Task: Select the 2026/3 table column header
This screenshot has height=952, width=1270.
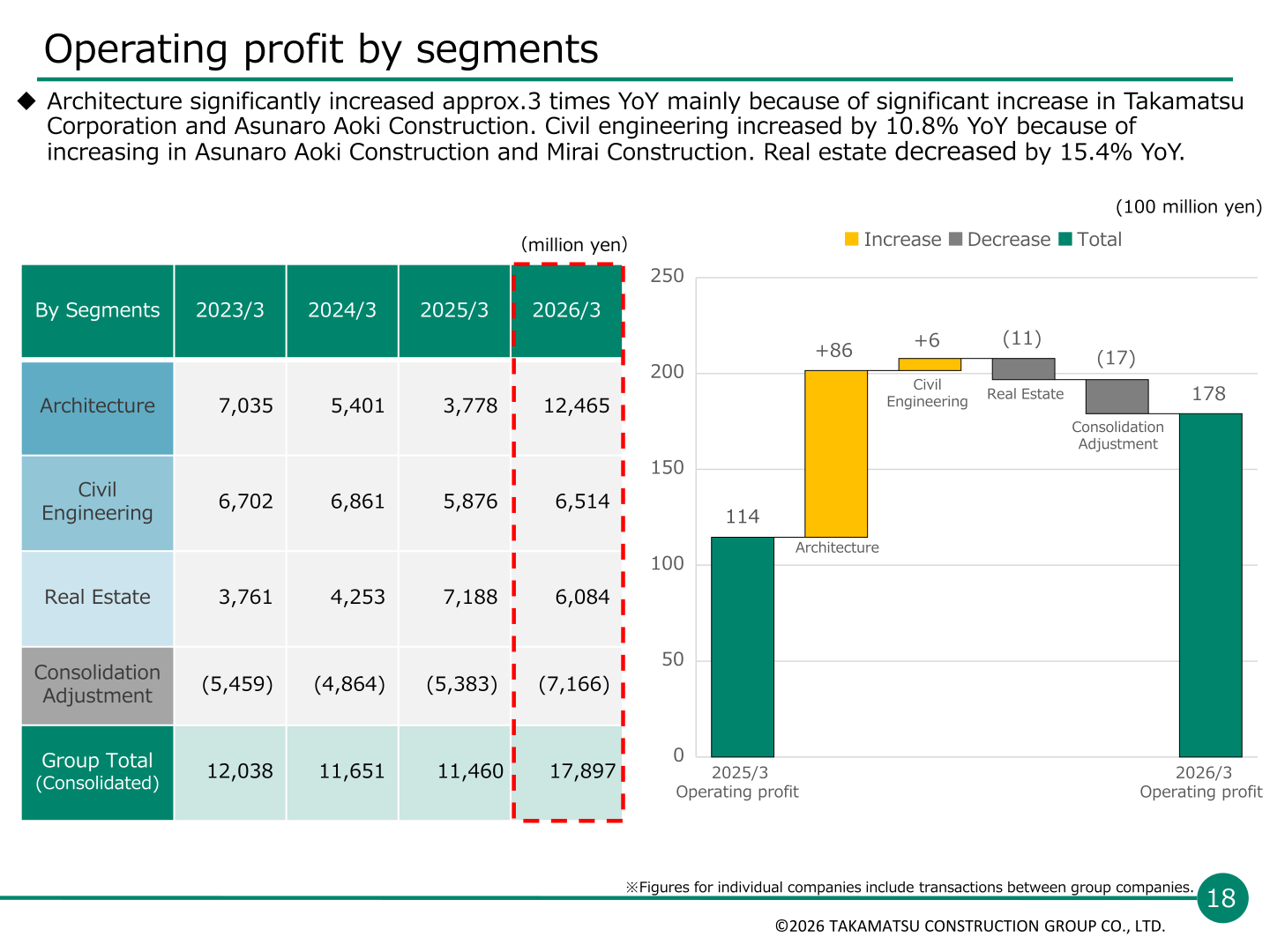Action: pos(567,310)
